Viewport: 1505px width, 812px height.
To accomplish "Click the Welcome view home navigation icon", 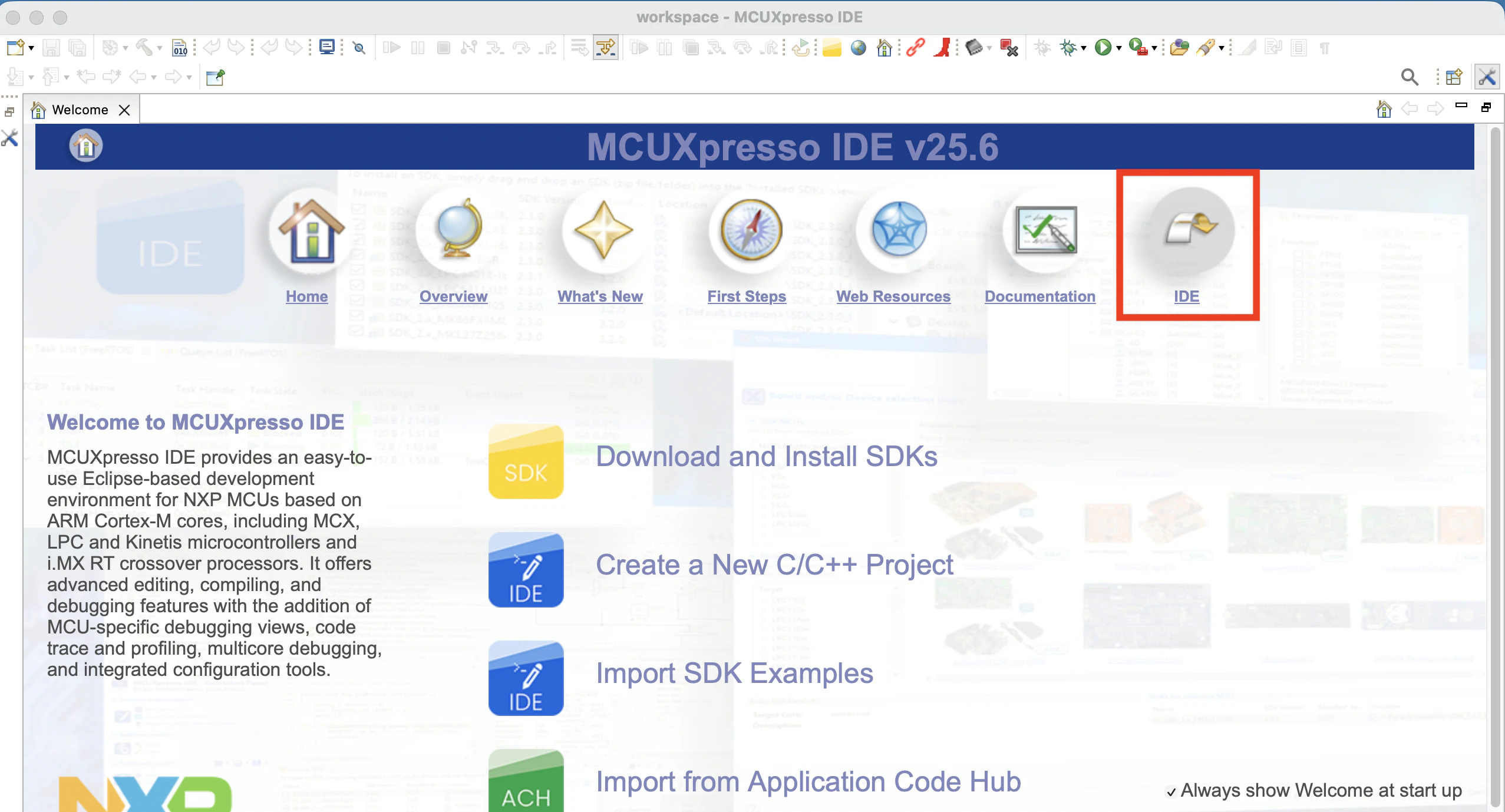I will tap(1384, 109).
